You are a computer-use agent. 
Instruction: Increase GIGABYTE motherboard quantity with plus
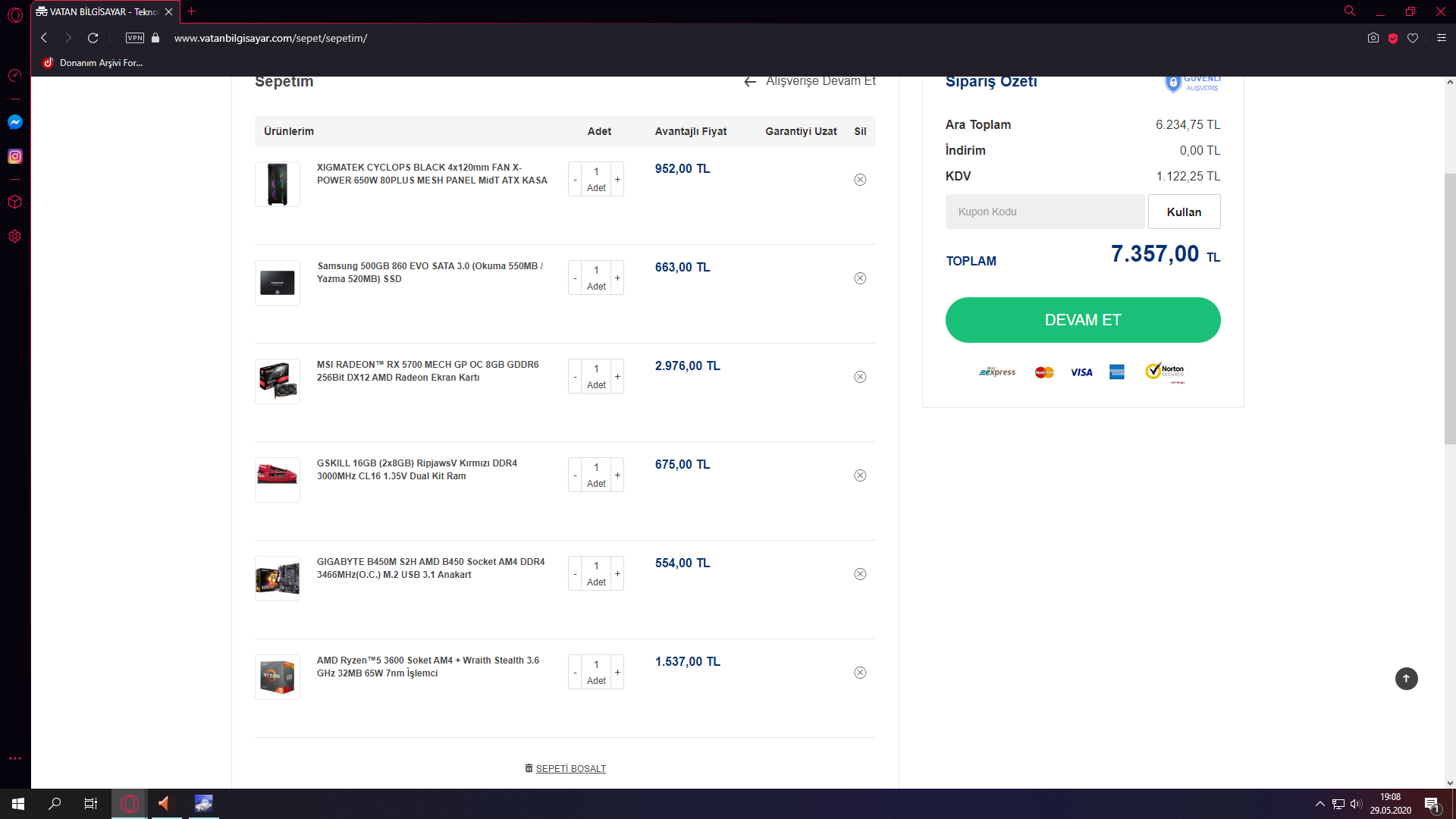617,574
